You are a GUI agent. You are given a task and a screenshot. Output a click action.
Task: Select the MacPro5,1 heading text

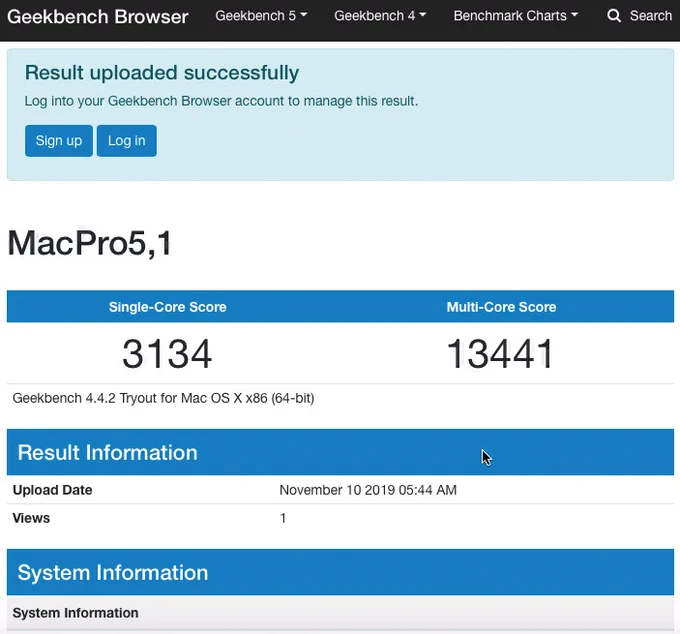tap(90, 243)
